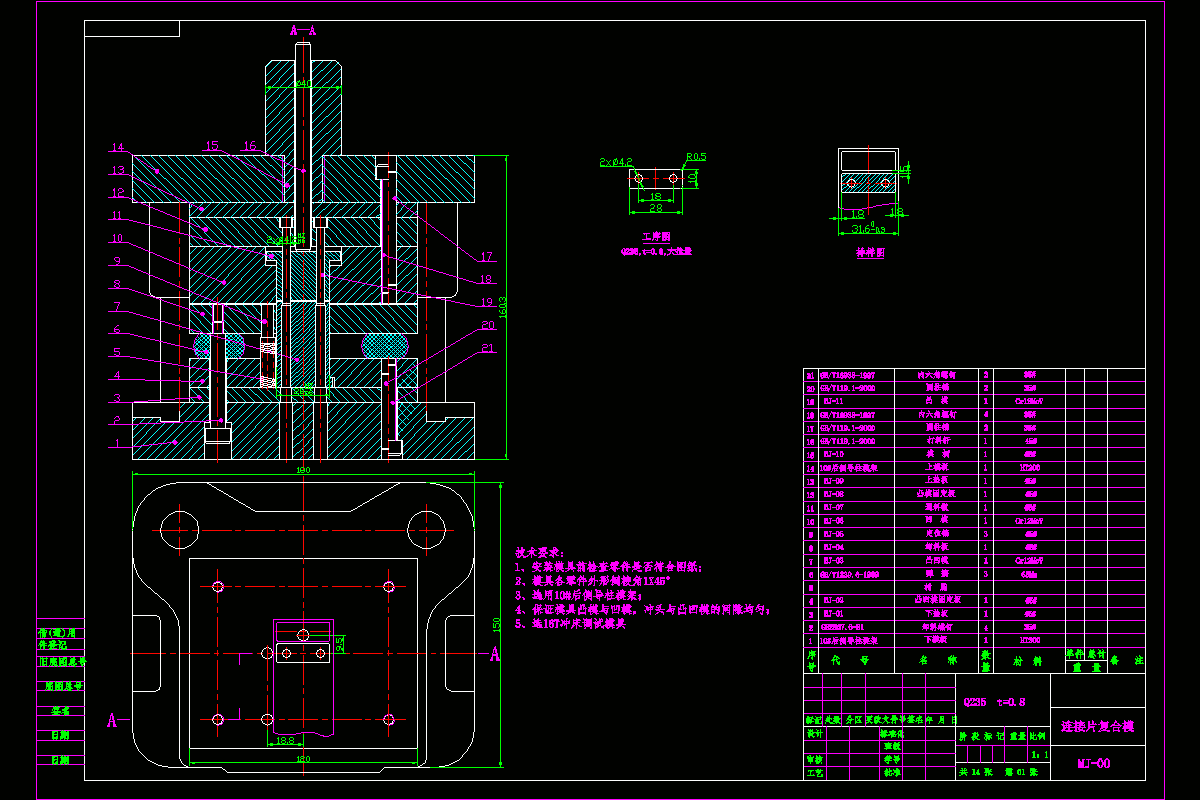The height and width of the screenshot is (800, 1200).
Task: Select the 2×ø4.2 hole dimension label
Action: click(617, 160)
